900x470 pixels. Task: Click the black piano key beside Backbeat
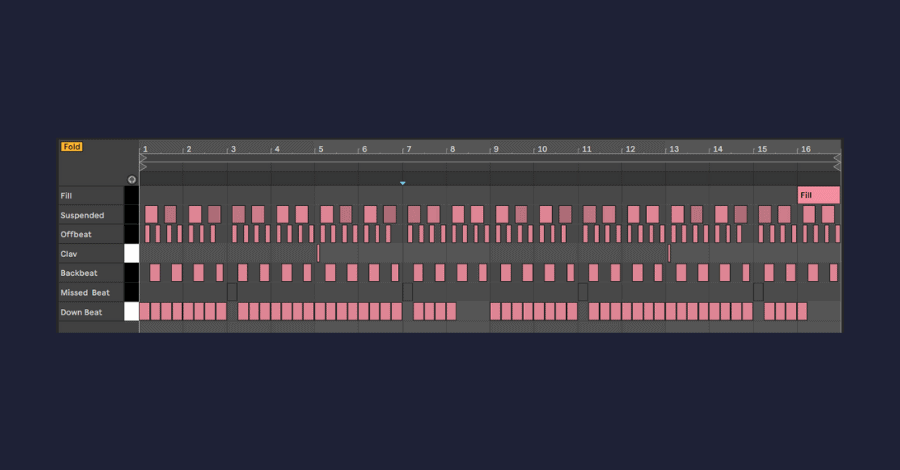point(131,273)
